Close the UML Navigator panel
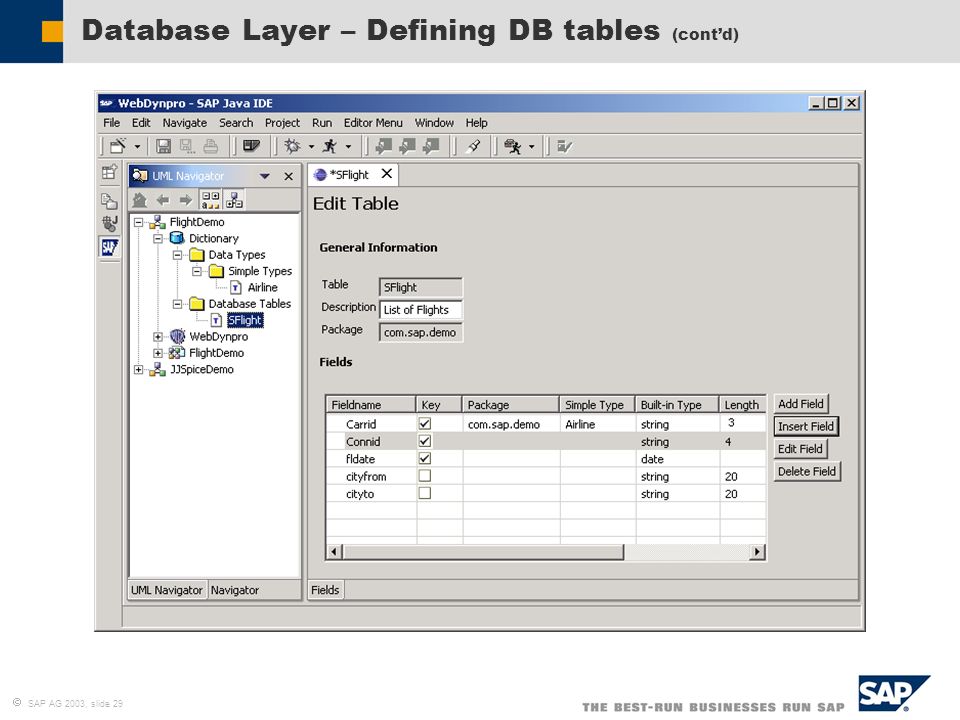This screenshot has width=960, height=720. 288,176
